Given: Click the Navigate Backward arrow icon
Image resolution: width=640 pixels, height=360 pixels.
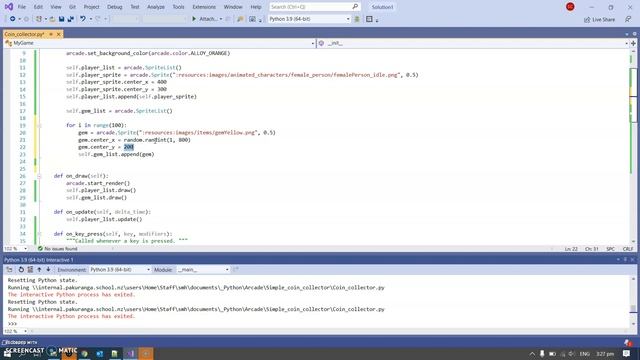Looking at the screenshot, I should [x=13, y=19].
